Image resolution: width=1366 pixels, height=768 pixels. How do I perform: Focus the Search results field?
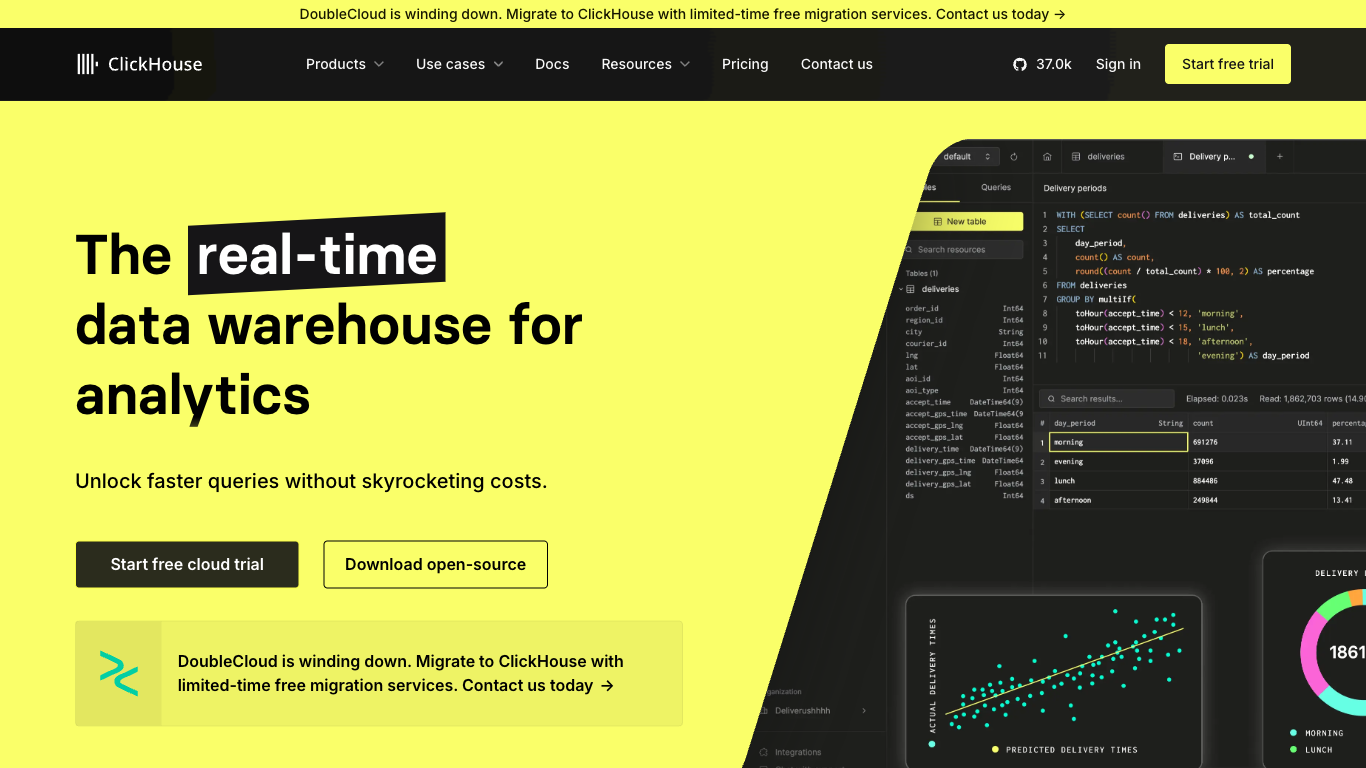1106,399
